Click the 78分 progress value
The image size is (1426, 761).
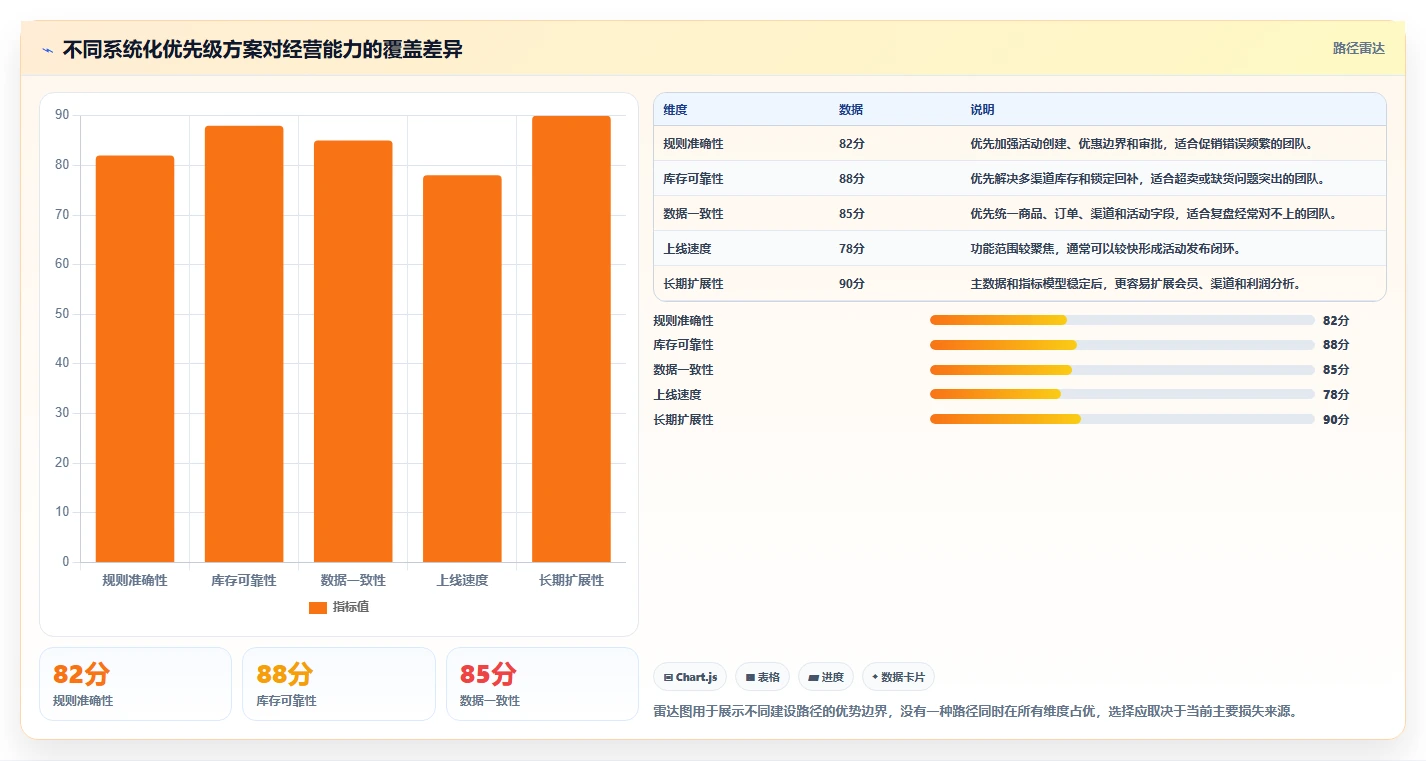[1336, 395]
